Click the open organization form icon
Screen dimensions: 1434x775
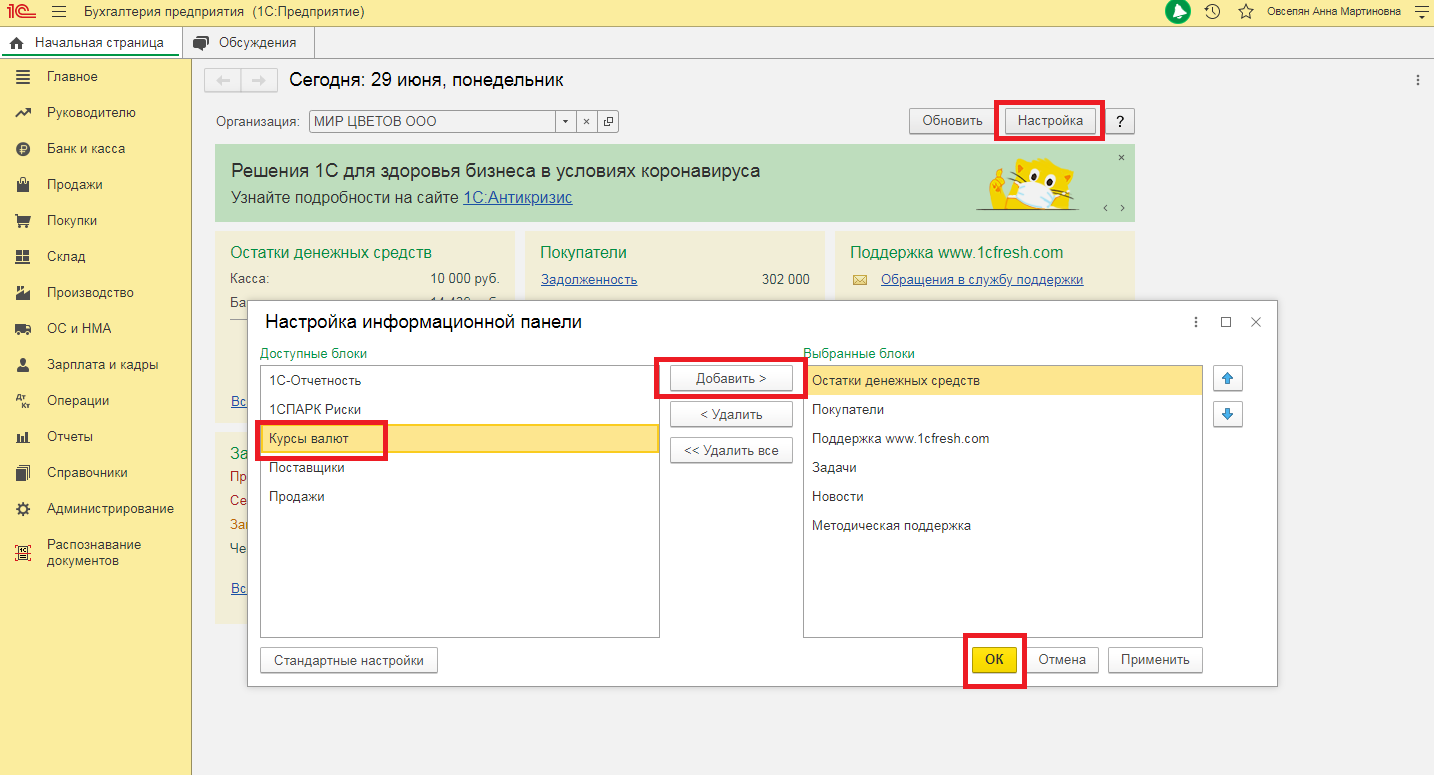coord(608,121)
